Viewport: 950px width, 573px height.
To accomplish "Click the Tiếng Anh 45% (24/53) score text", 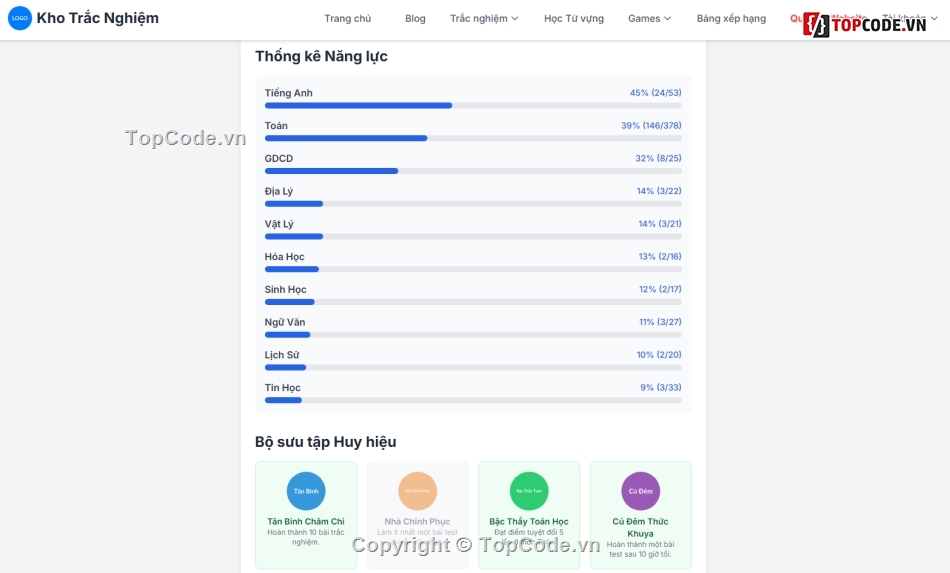I will [655, 93].
